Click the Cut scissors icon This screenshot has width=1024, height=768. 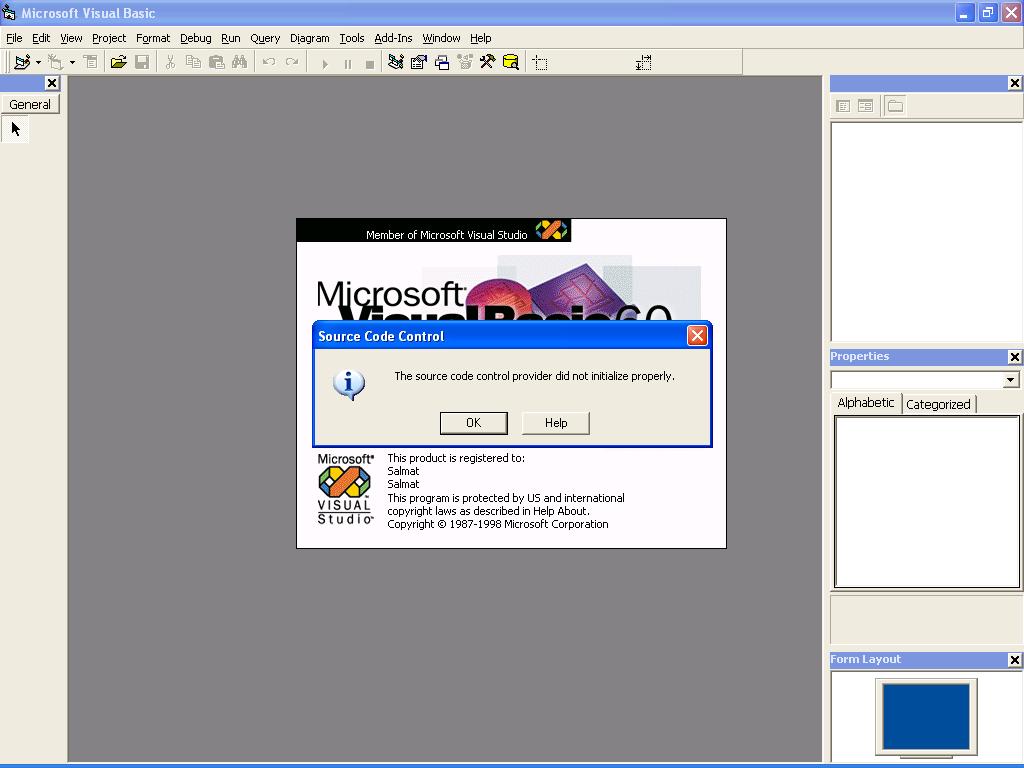(x=170, y=62)
